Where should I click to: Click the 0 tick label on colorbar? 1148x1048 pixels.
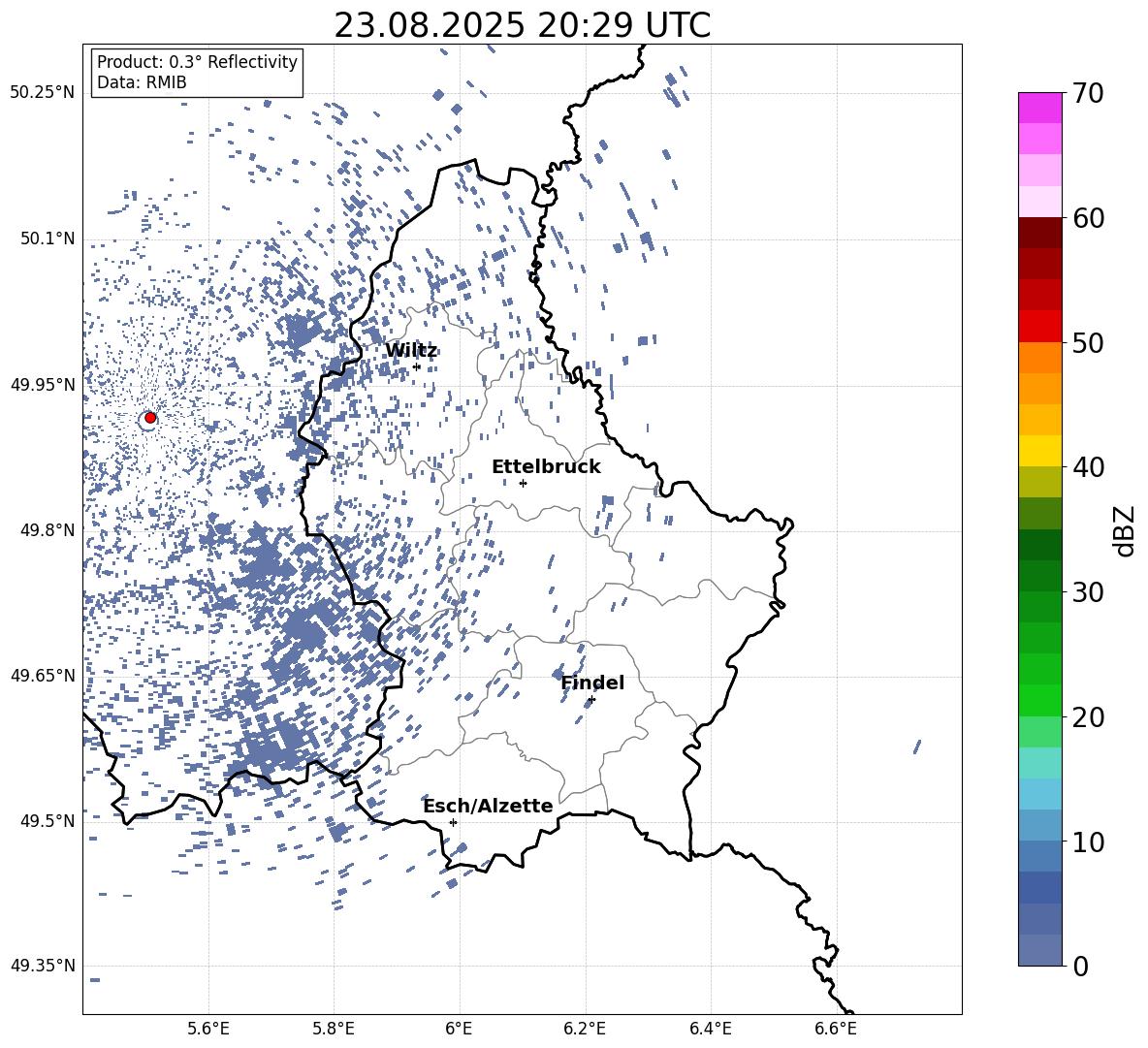[x=1079, y=966]
